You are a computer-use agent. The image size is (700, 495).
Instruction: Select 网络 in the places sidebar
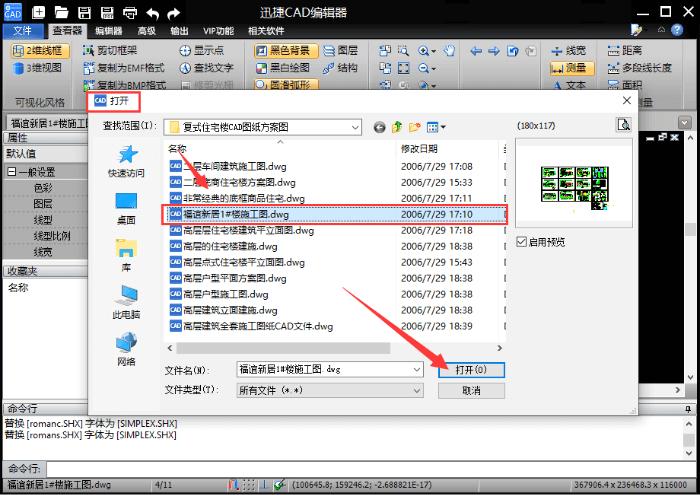click(x=126, y=349)
